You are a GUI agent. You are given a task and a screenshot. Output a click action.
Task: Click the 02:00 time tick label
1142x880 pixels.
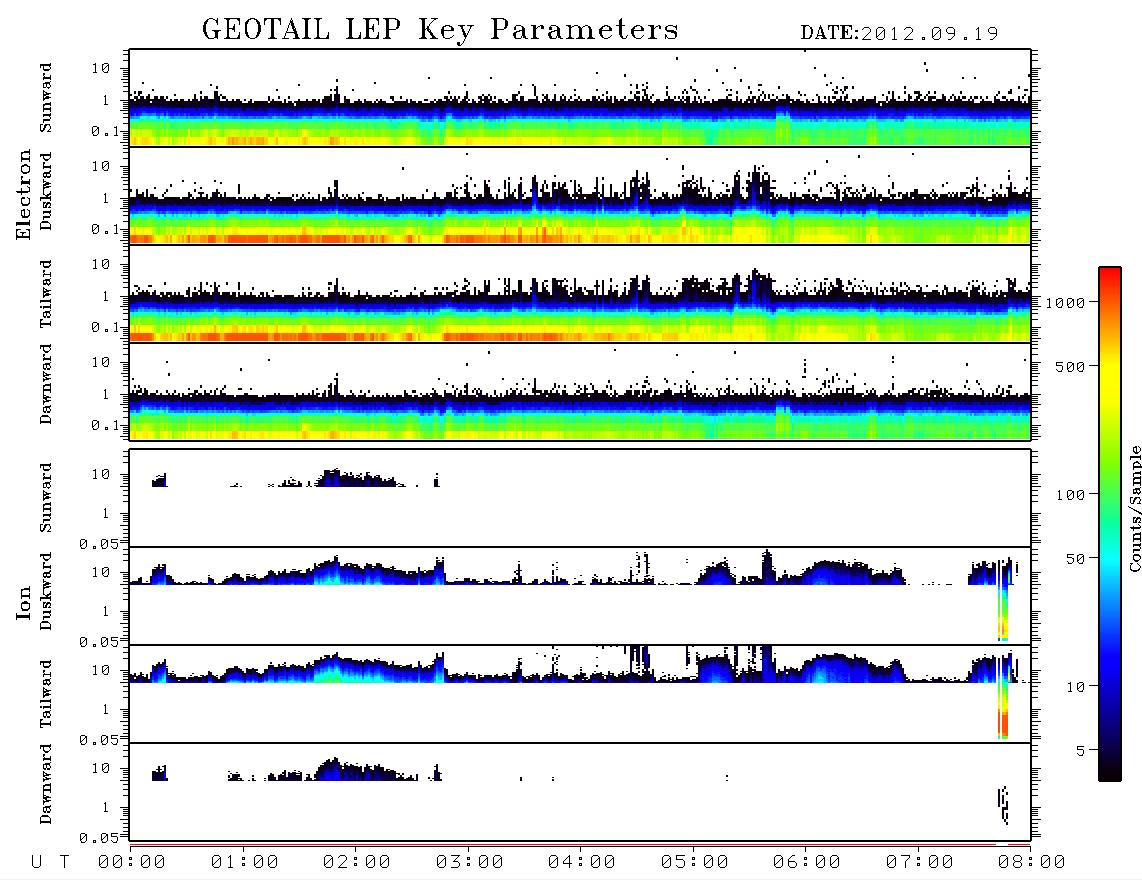[357, 863]
